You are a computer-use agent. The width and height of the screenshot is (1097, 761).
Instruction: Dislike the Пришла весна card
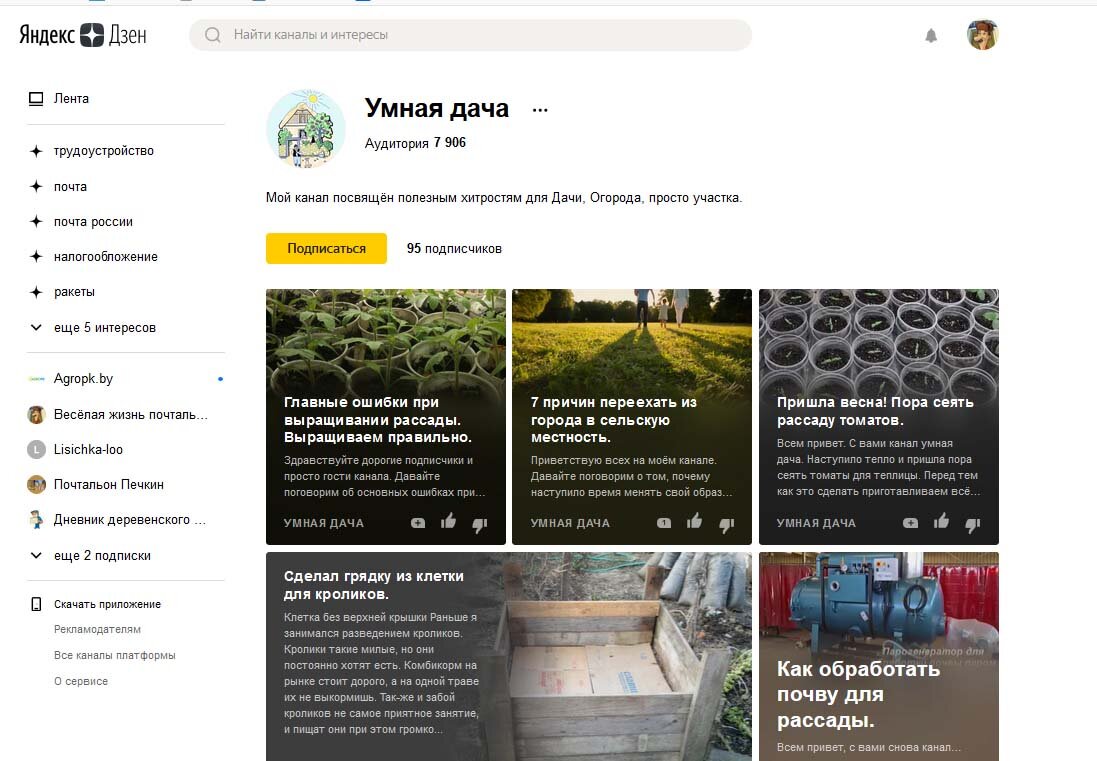(x=972, y=524)
